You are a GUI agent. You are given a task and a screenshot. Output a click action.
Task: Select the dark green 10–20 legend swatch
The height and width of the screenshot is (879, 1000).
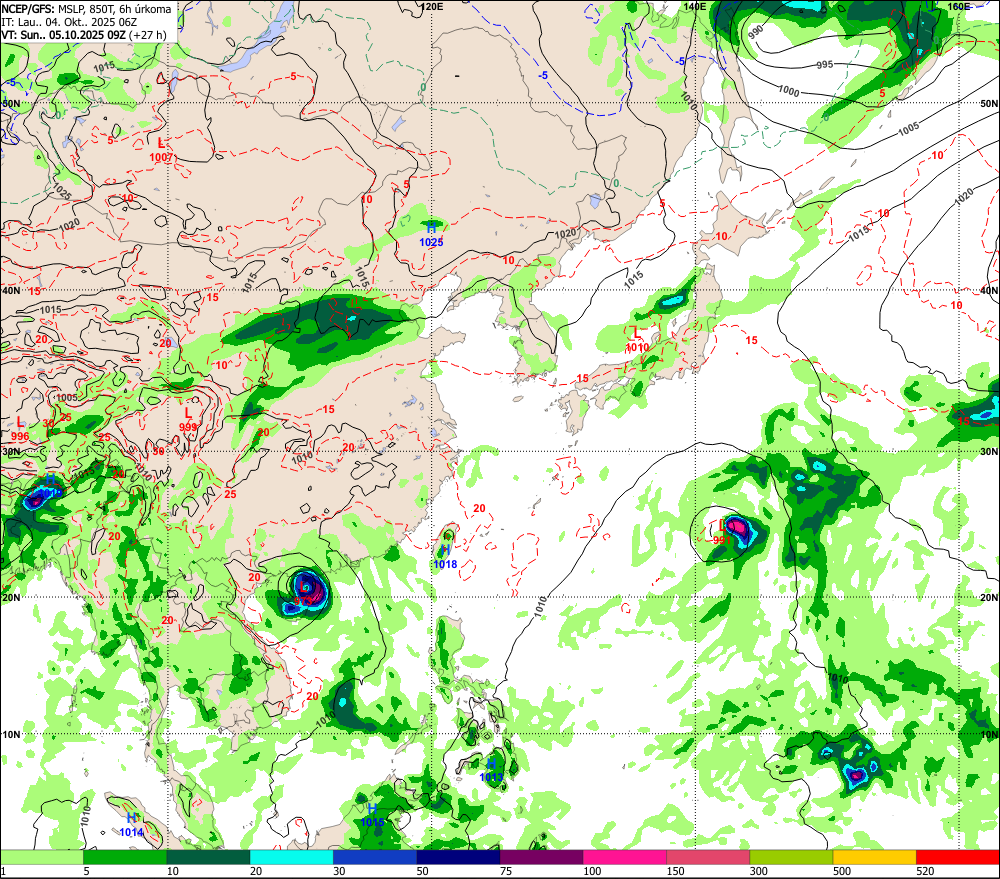coord(208,857)
